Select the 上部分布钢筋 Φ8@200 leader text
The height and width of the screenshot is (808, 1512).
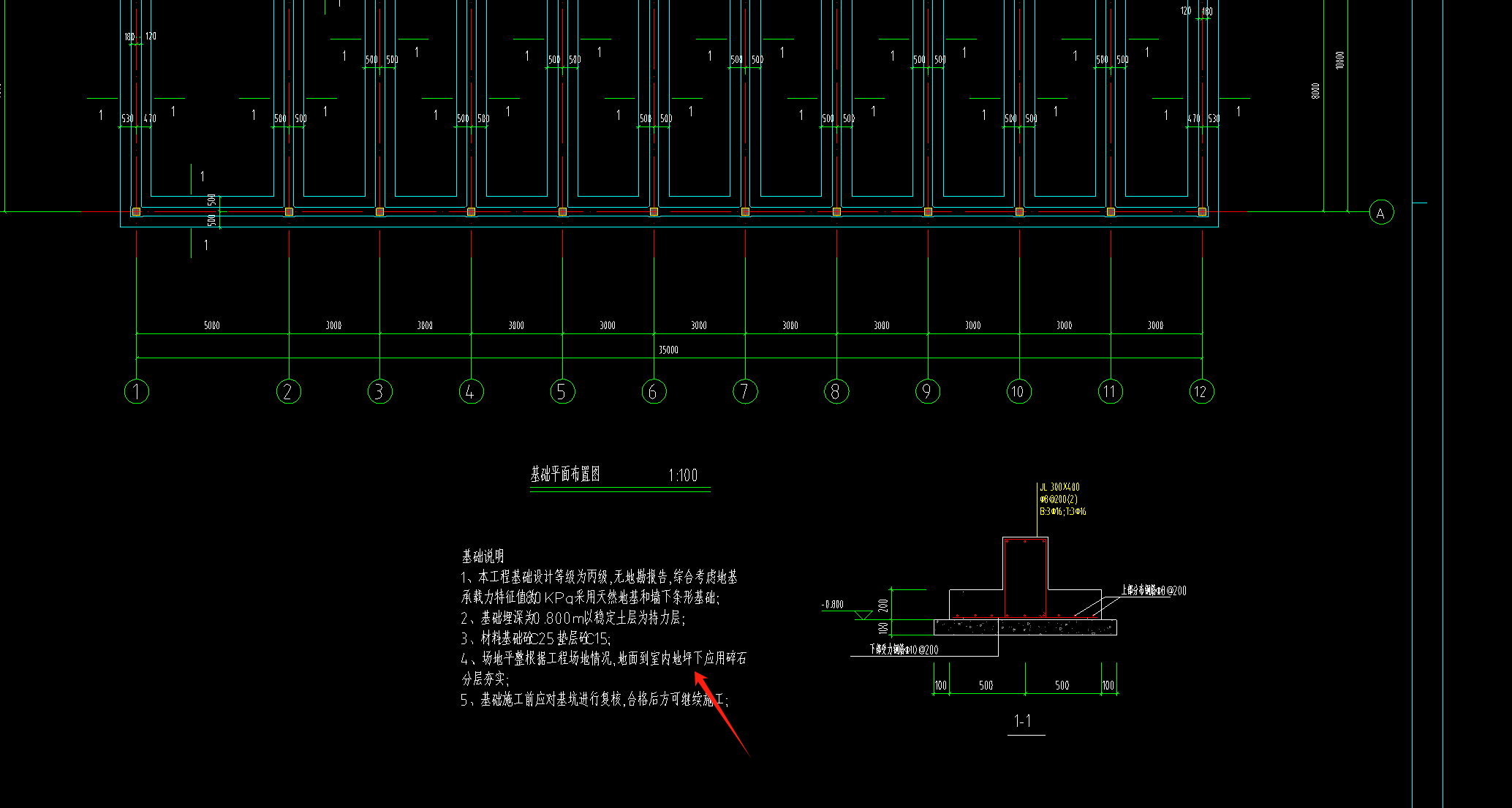[x=1154, y=590]
